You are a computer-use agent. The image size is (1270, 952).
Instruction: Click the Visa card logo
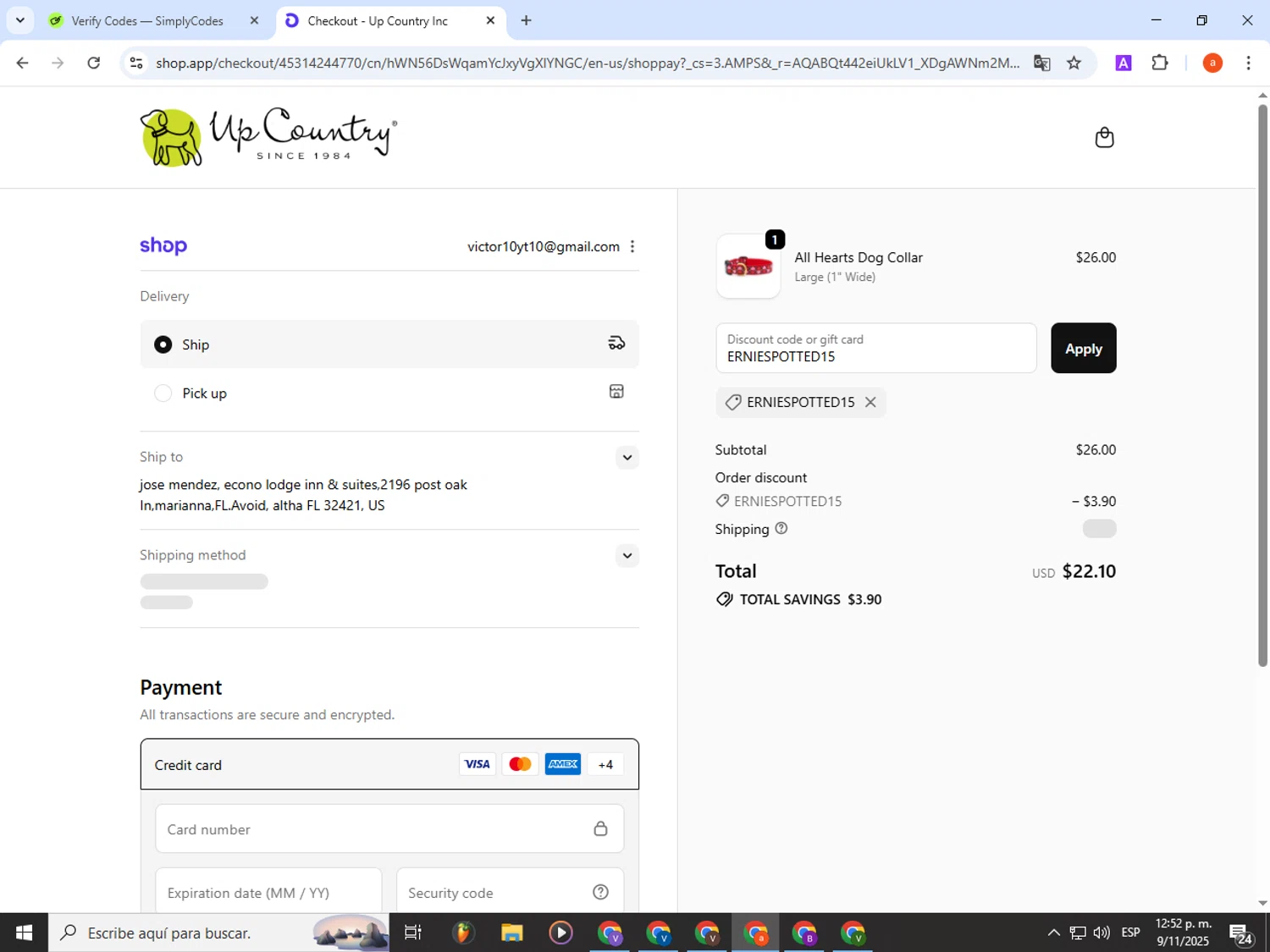(478, 764)
